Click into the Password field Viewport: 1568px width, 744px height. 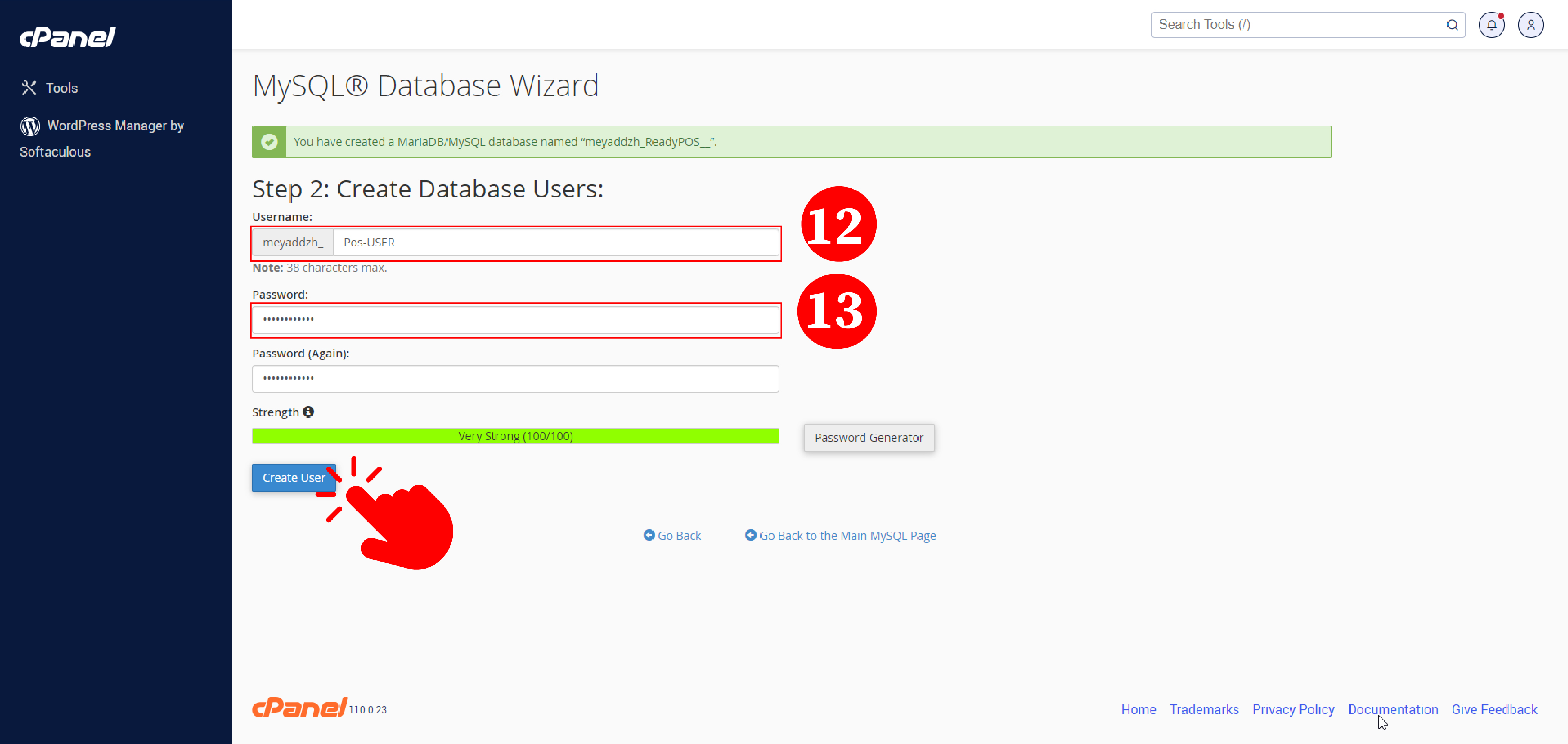pos(515,319)
